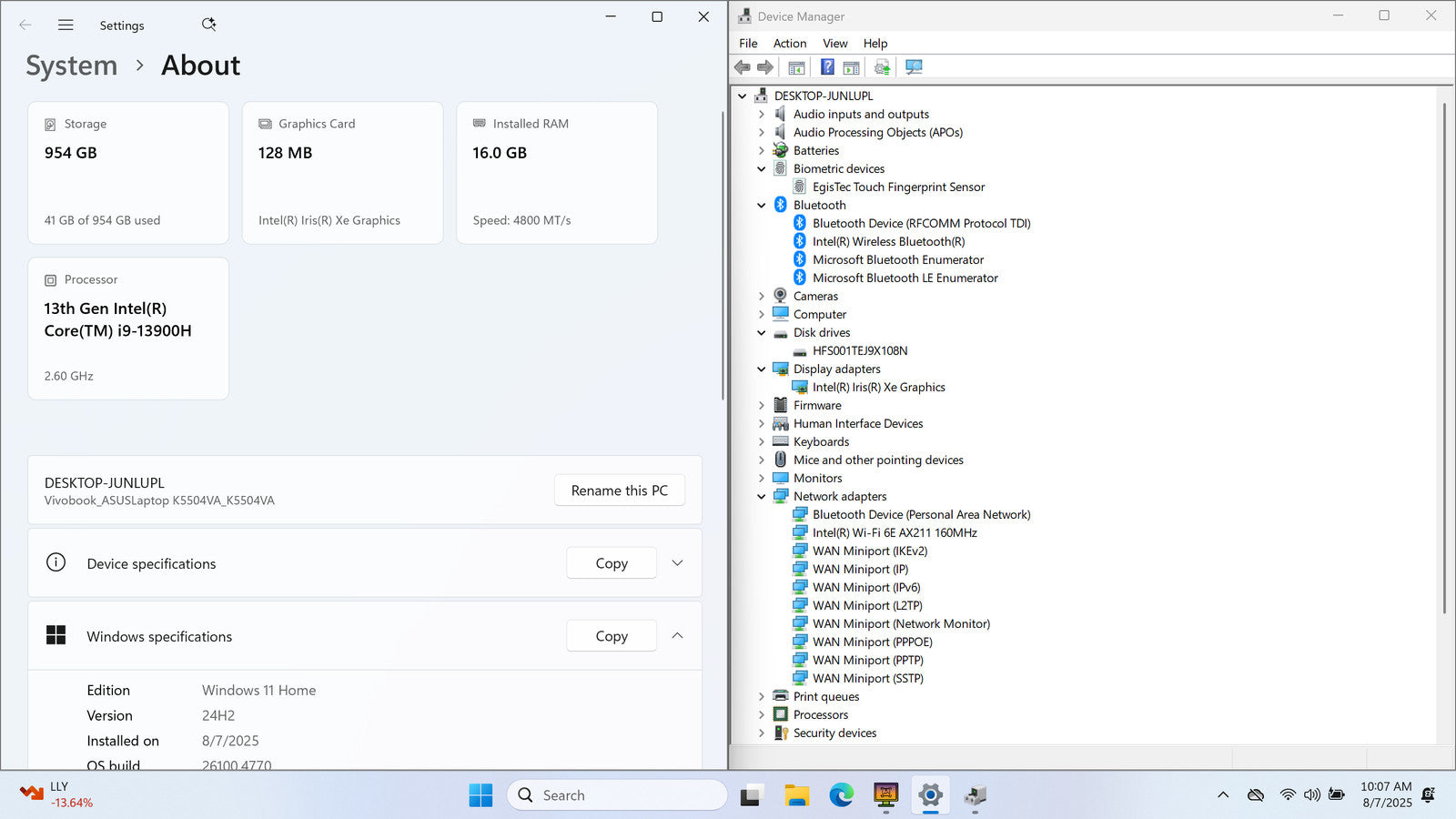Expand the Device specifications section
1456x819 pixels.
(x=677, y=563)
